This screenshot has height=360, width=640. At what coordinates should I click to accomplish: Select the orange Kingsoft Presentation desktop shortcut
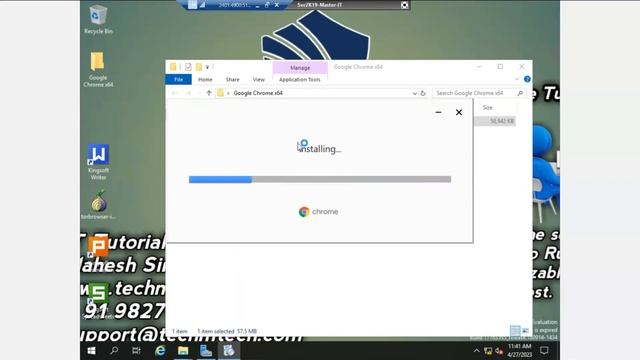[x=98, y=246]
